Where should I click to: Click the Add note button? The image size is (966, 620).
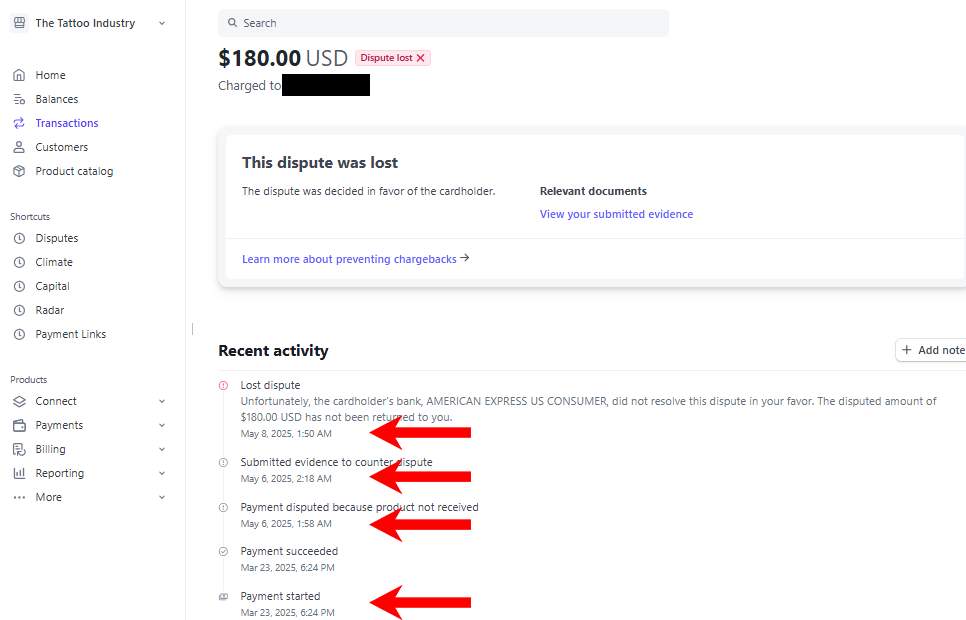coord(932,350)
